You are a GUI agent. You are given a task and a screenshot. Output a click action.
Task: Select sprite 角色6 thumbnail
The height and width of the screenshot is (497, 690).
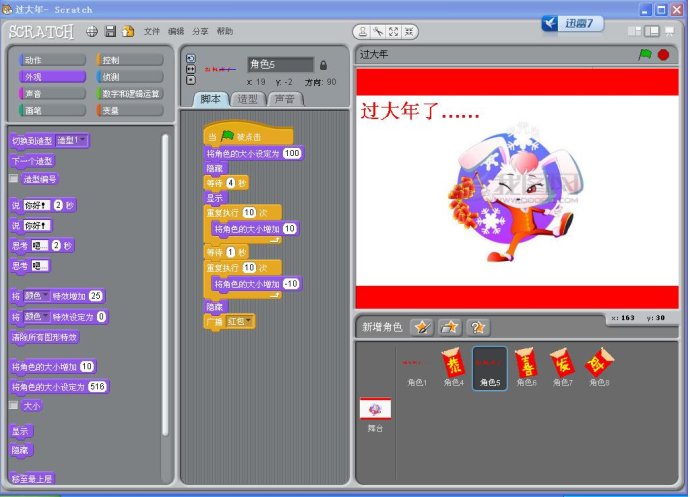coord(526,369)
